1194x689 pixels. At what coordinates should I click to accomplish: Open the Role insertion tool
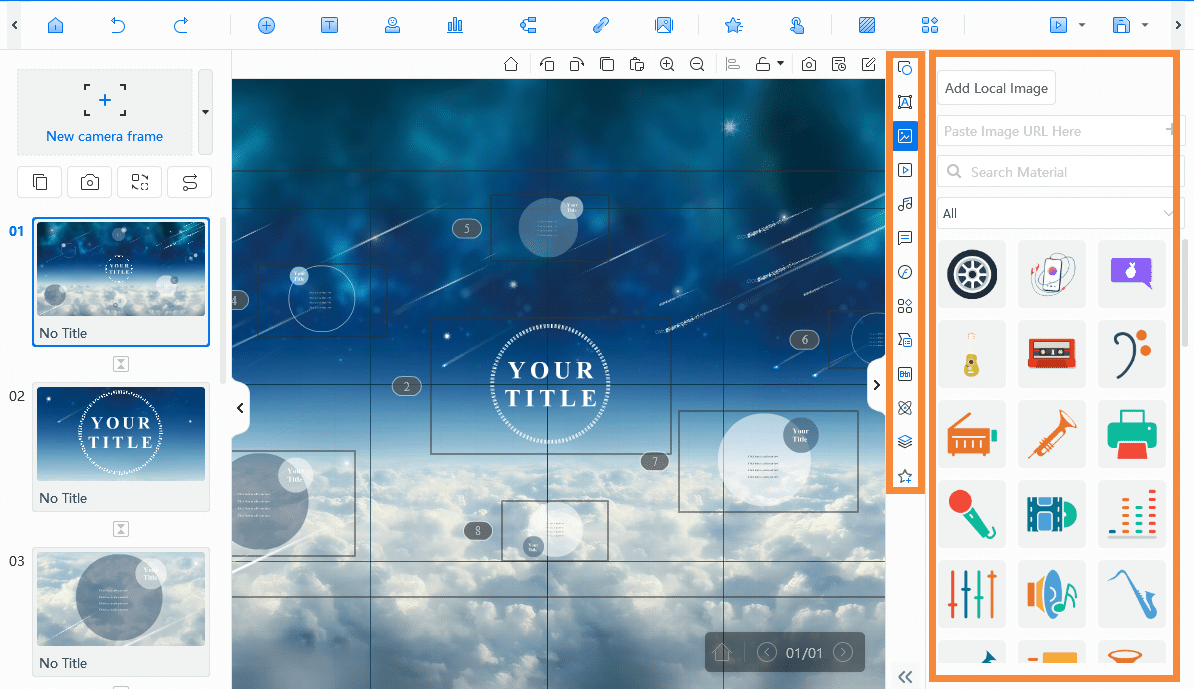pyautogui.click(x=392, y=25)
